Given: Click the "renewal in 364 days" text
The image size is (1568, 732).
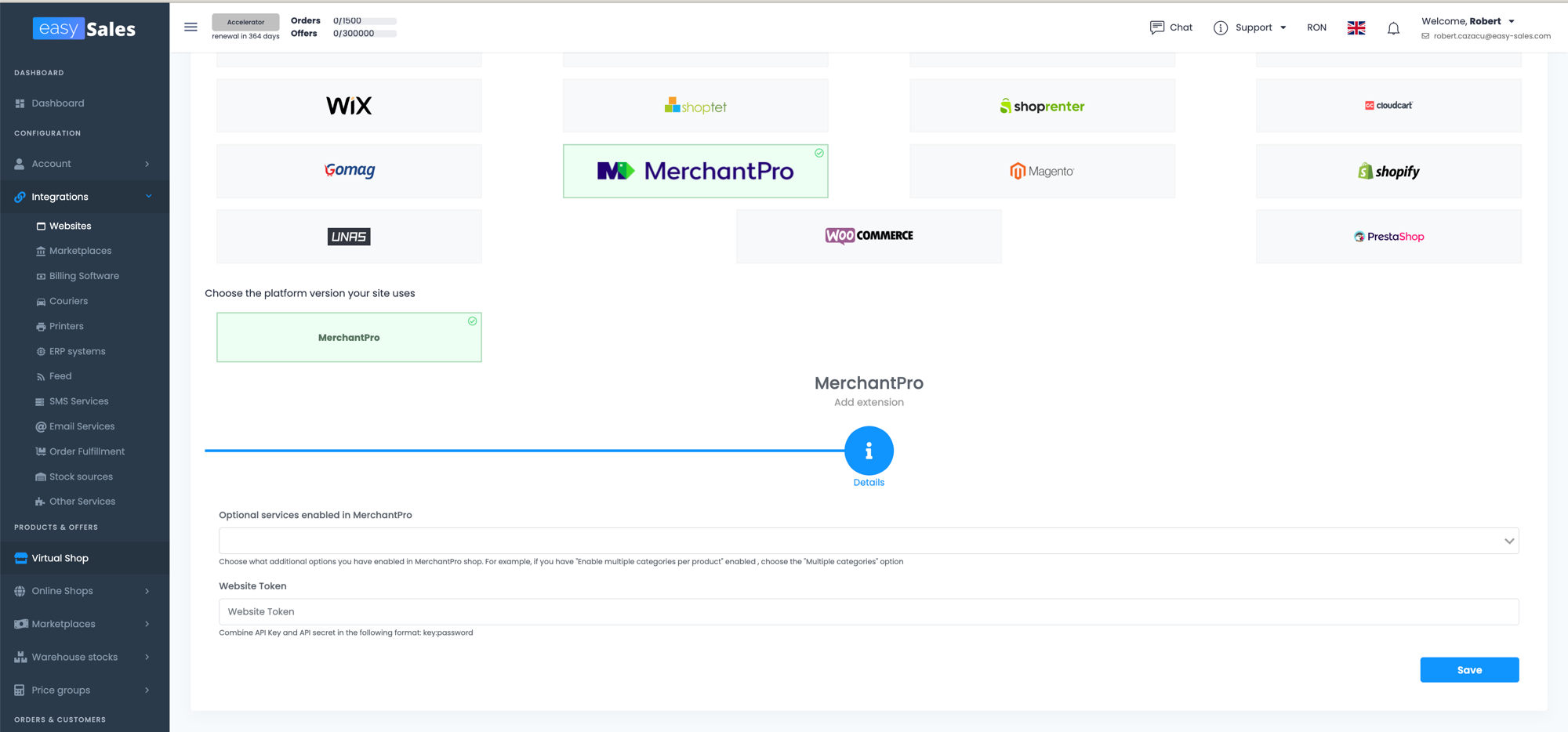Looking at the screenshot, I should (x=245, y=36).
